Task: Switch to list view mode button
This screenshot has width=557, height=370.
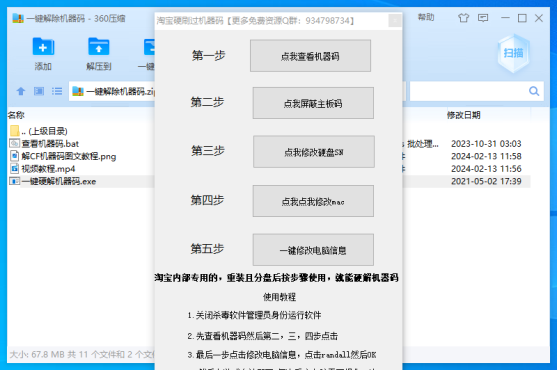Action: click(x=56, y=91)
